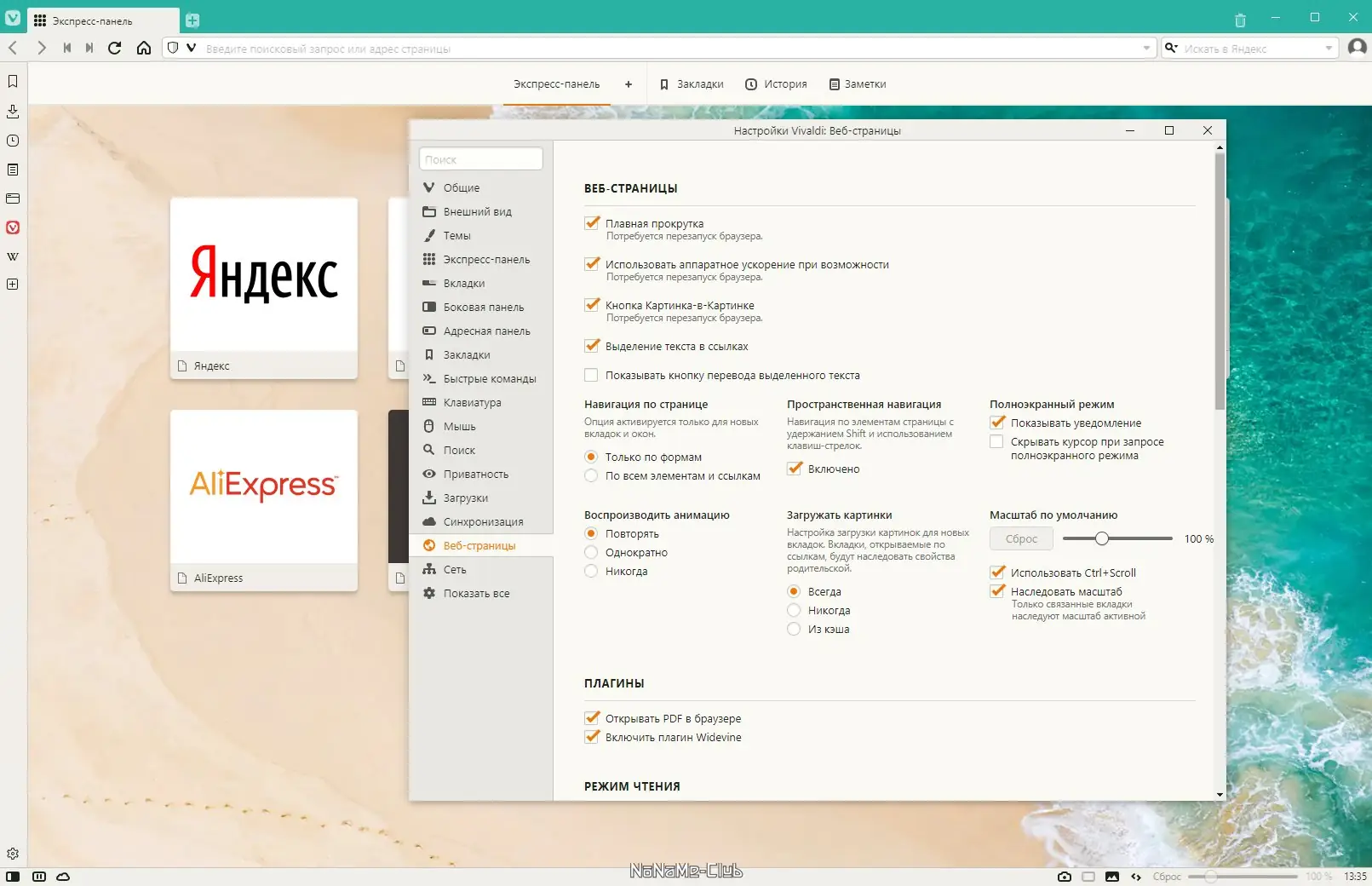Open the address bar dropdown arrow
Image resolution: width=1372 pixels, height=886 pixels.
point(1145,49)
